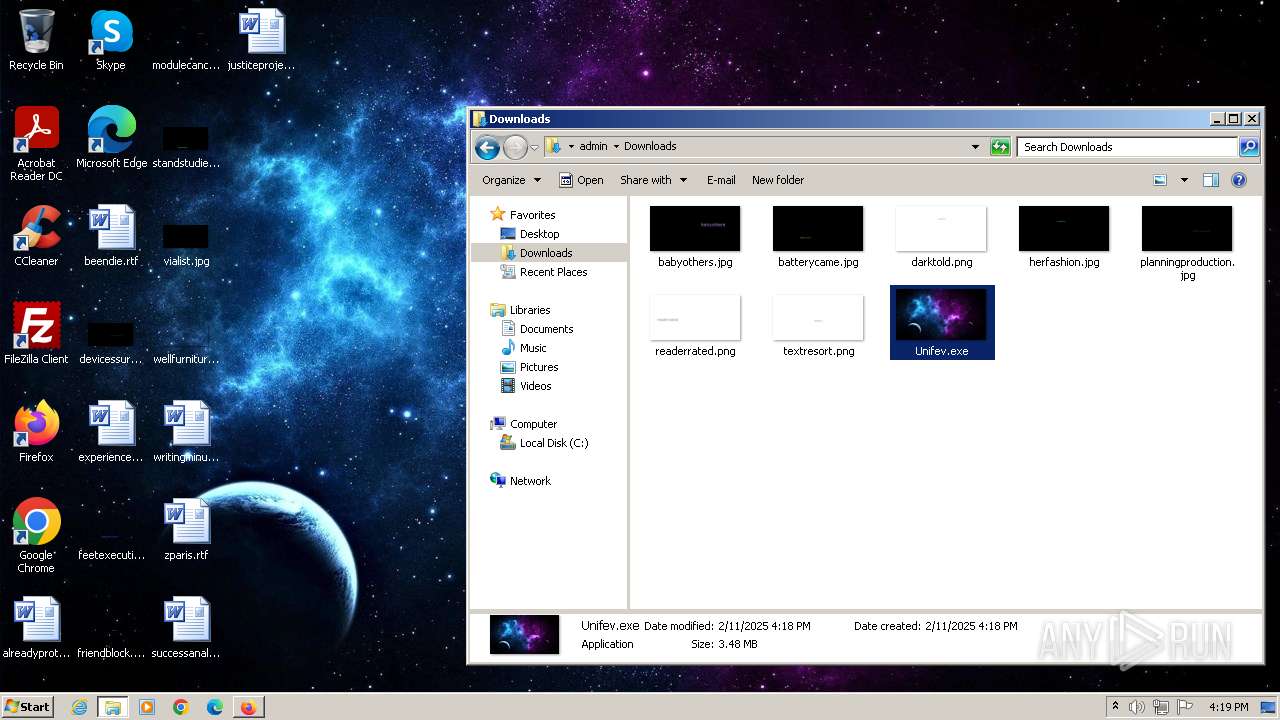Select darktold.png file
The height and width of the screenshot is (720, 1280).
[x=941, y=237]
